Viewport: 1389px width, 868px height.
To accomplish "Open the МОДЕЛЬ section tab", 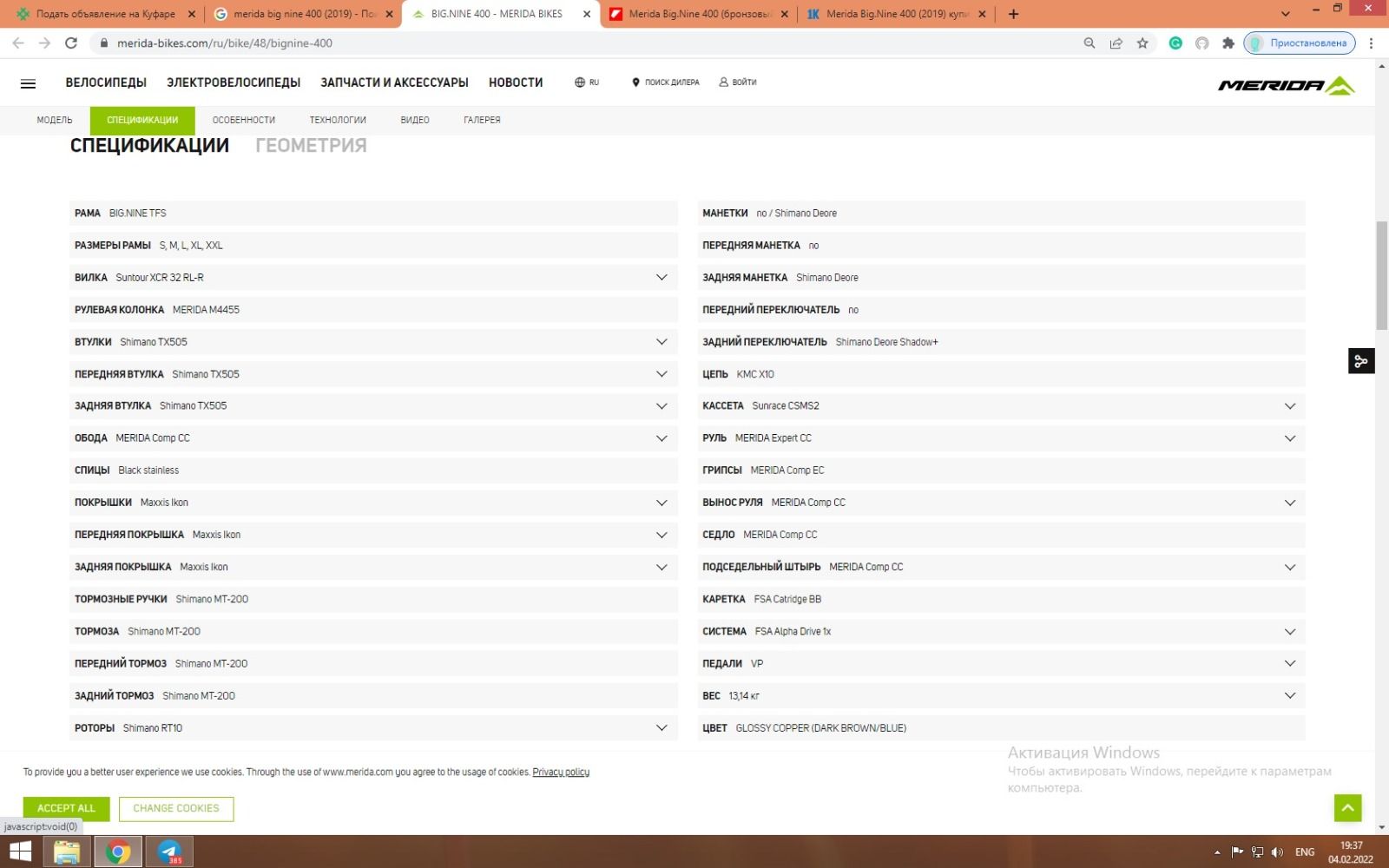I will tap(55, 121).
